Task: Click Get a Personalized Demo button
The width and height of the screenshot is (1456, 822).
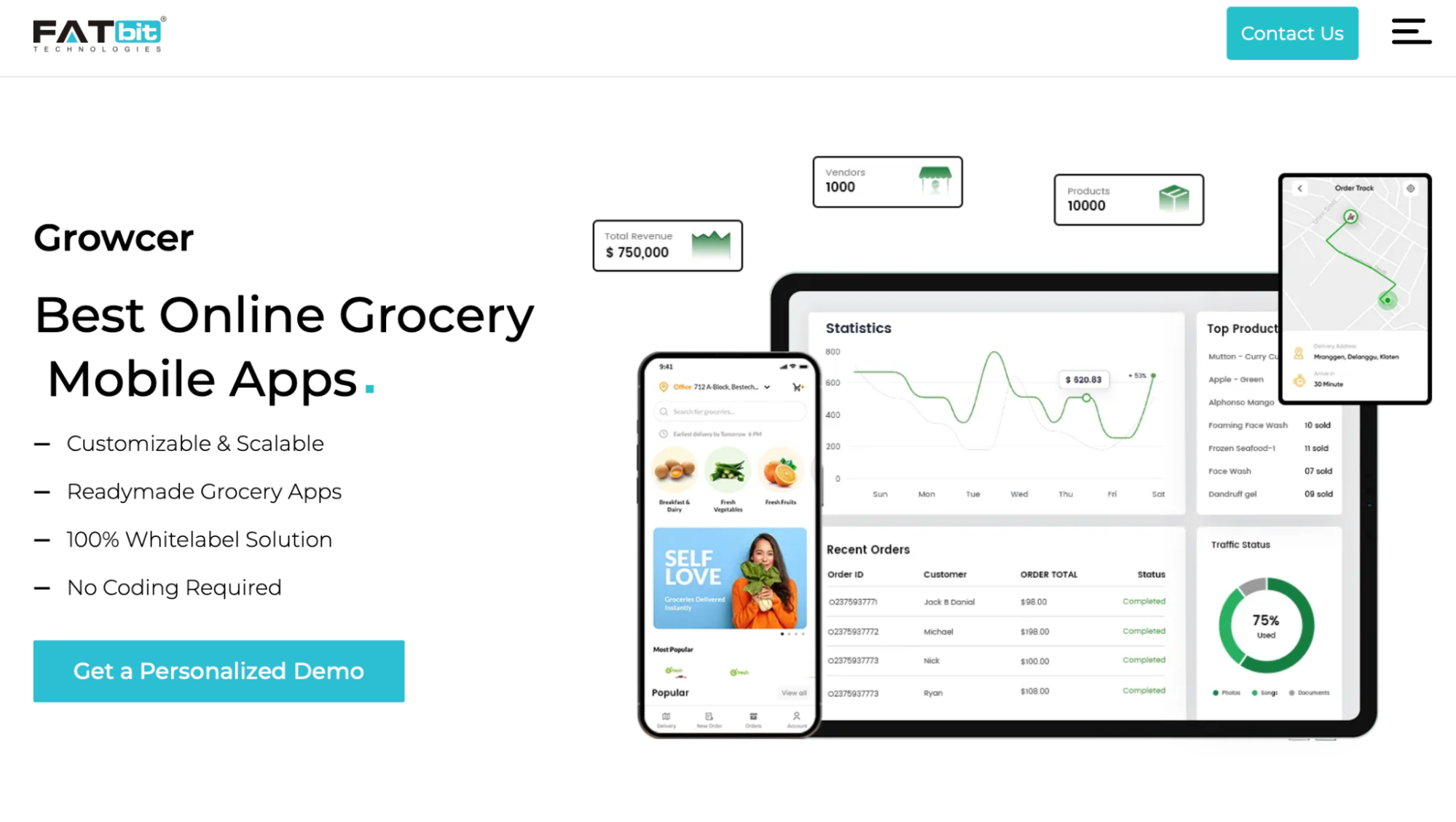Action: (219, 670)
